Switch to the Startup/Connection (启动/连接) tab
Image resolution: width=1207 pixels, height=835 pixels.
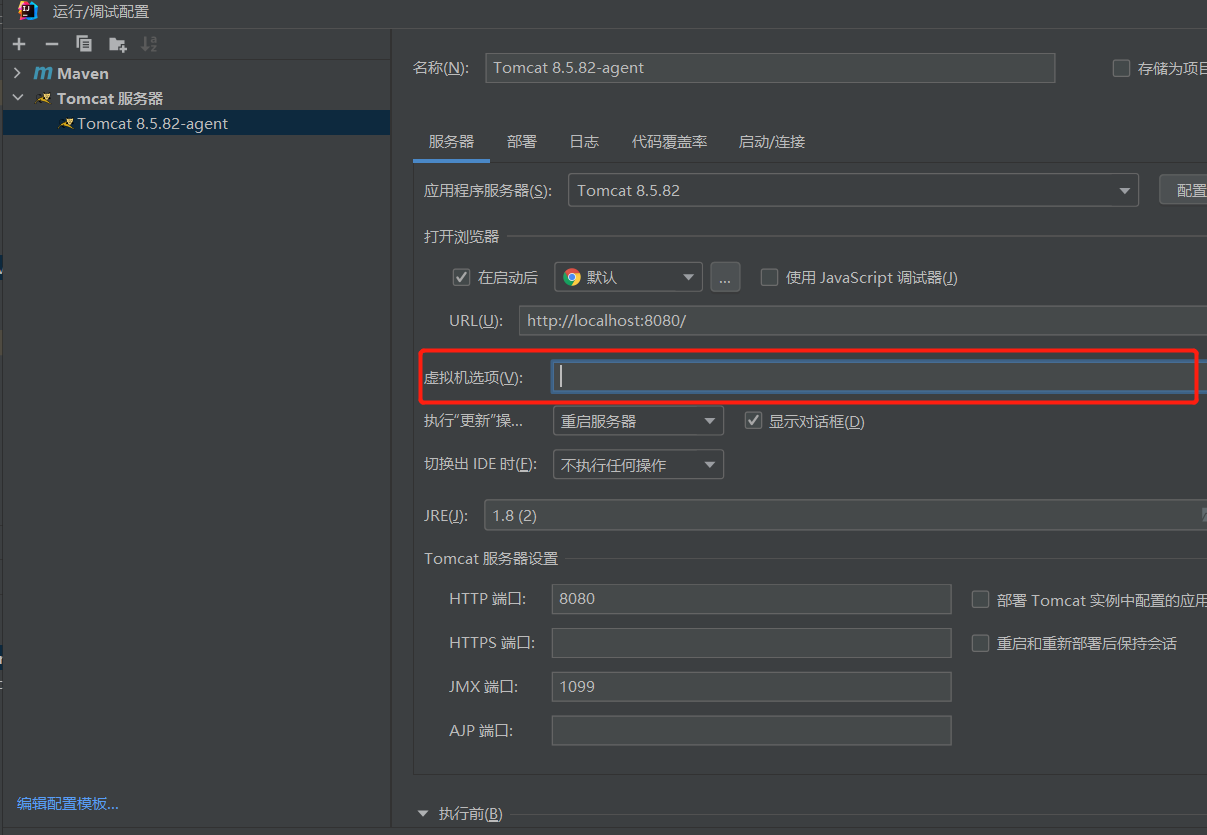[772, 142]
